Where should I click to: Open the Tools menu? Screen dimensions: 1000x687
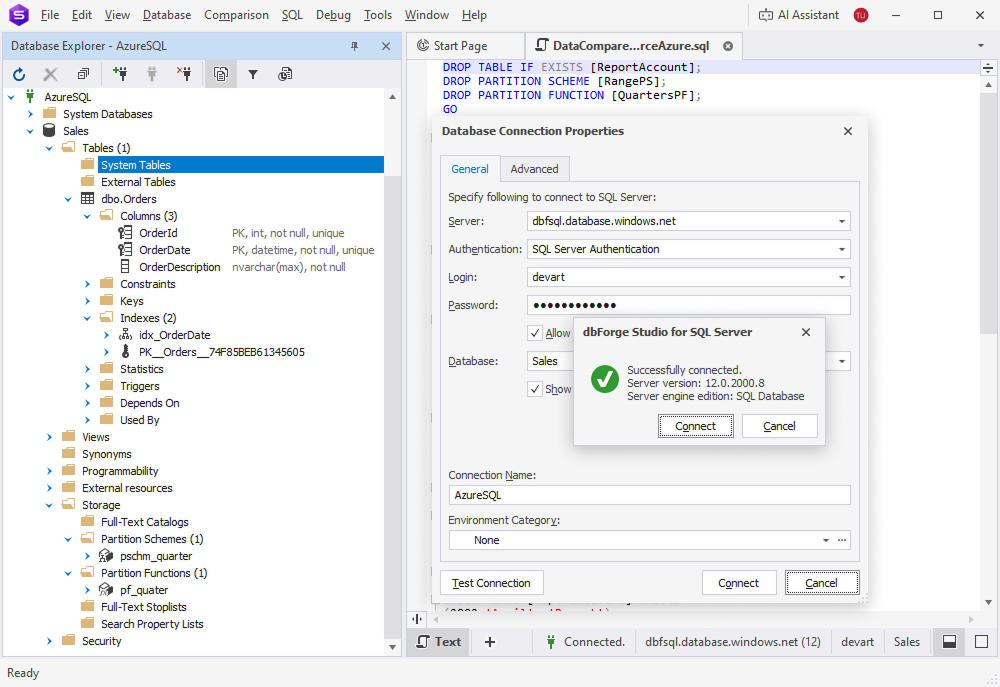[378, 15]
